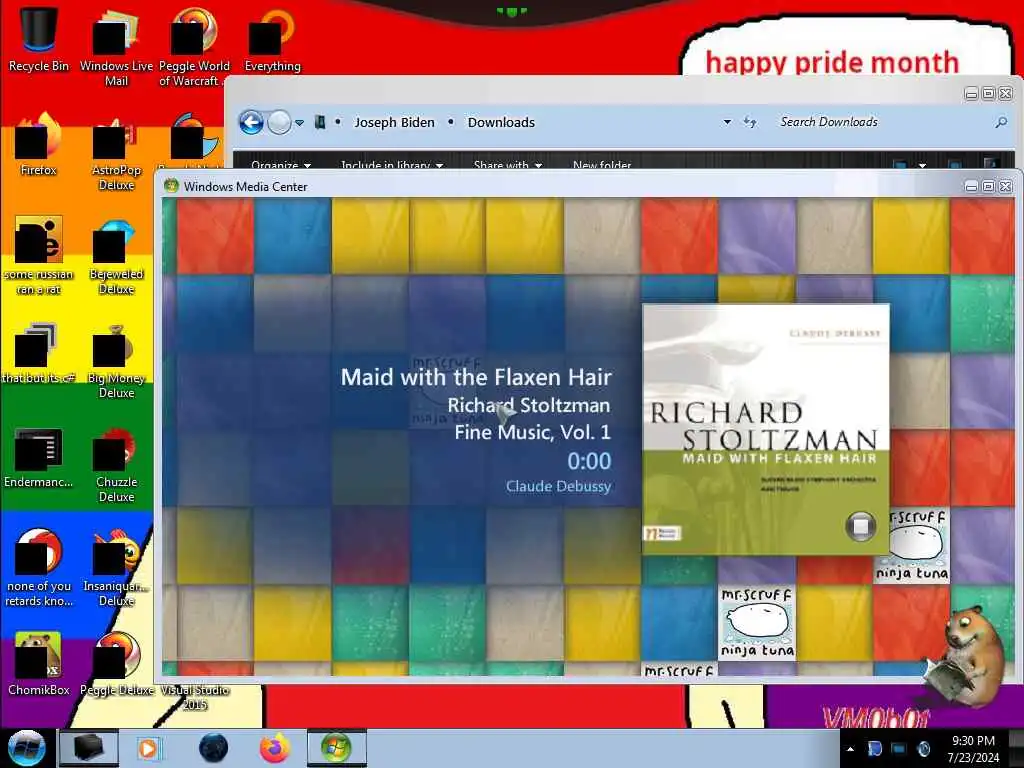Open Chuzzle Deluxe desktop shortcut
The height and width of the screenshot is (768, 1024).
(x=116, y=464)
